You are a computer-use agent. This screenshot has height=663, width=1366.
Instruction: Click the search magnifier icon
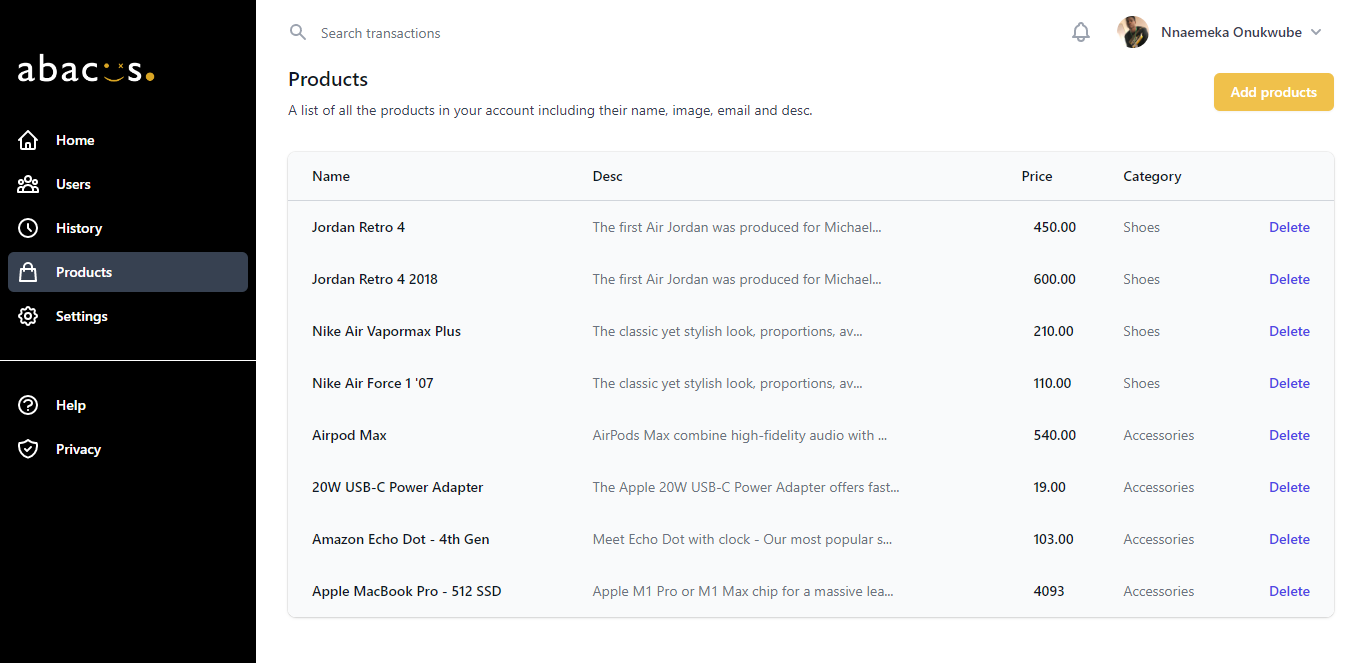pyautogui.click(x=297, y=32)
